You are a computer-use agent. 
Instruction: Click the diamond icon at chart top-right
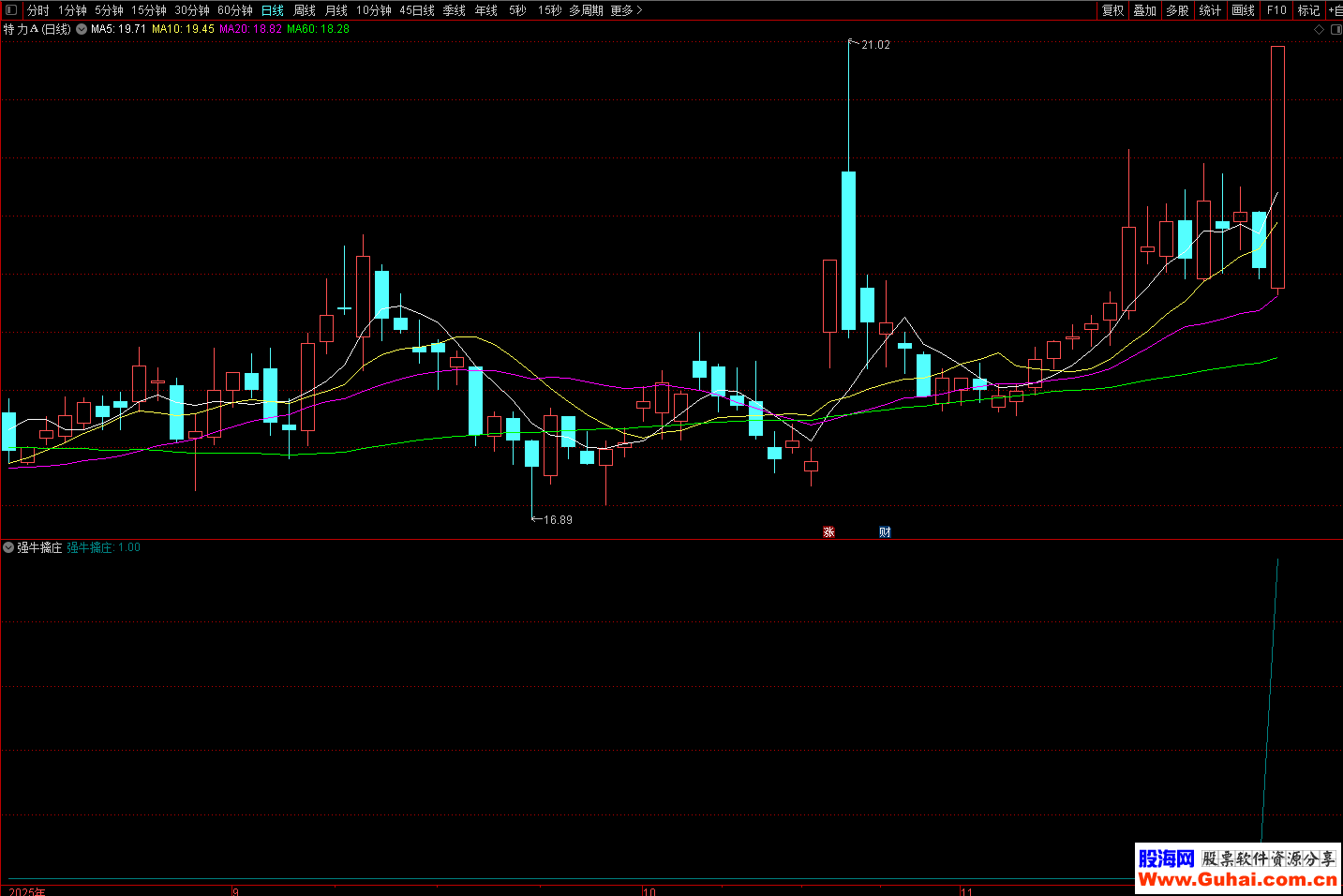(x=1319, y=29)
